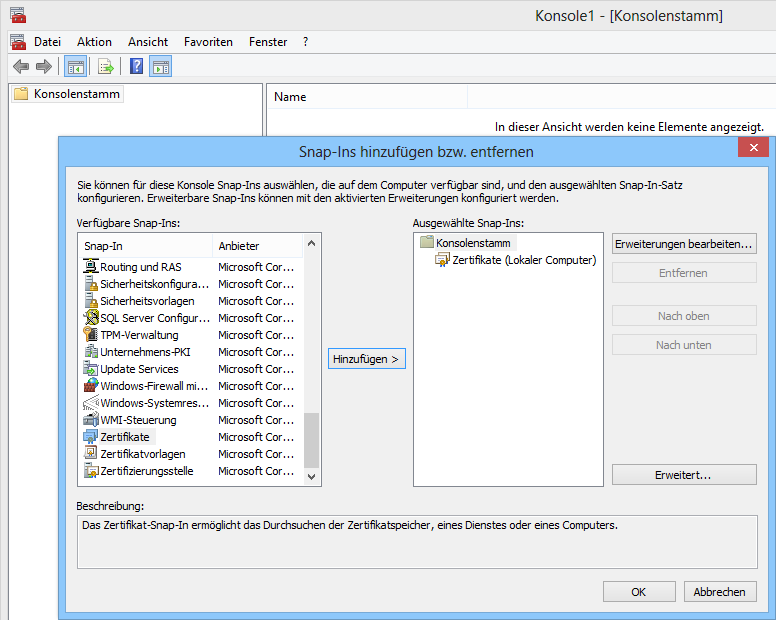
Task: Sort by the Anbieter column header
Action: click(x=239, y=246)
